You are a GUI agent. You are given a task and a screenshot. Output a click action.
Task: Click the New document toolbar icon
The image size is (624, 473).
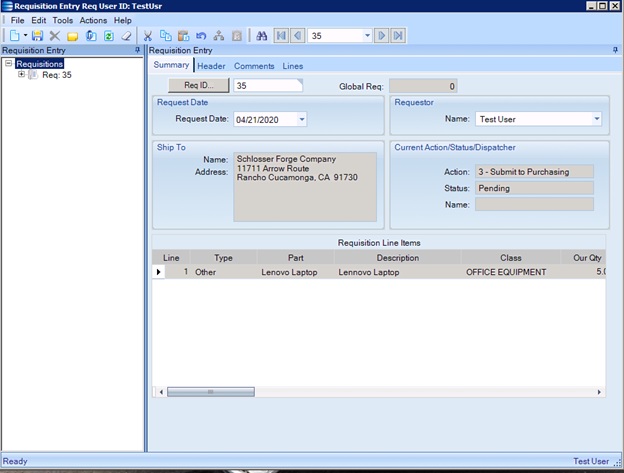point(15,36)
